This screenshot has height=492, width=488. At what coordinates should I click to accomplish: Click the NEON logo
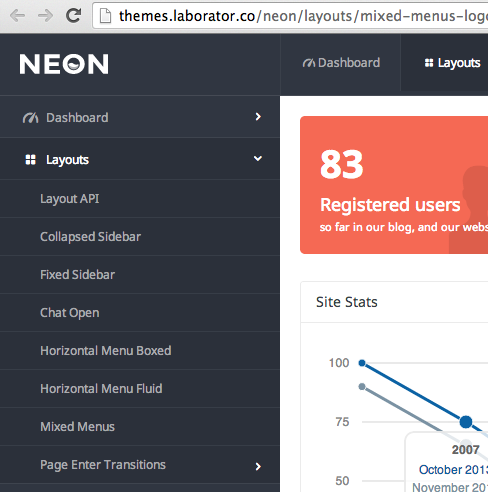tap(64, 64)
